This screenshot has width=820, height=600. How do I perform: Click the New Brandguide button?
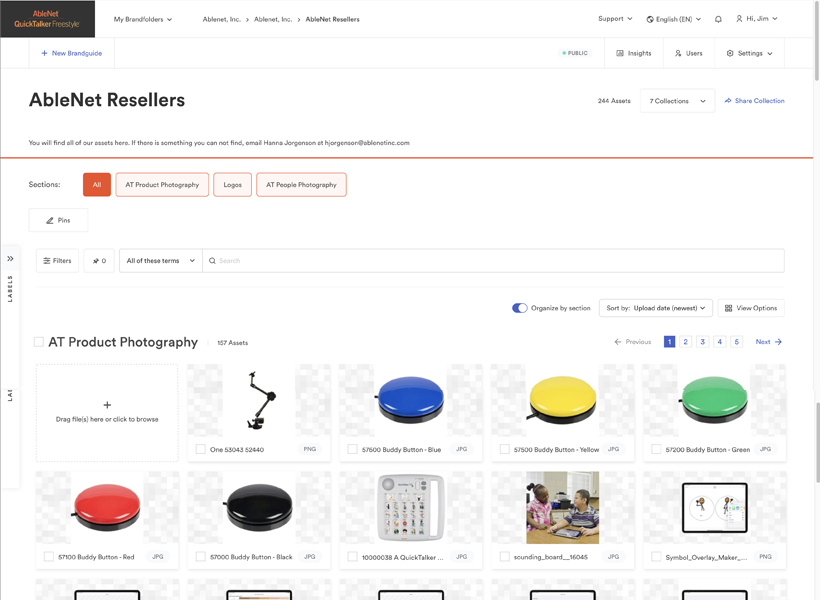click(x=72, y=53)
